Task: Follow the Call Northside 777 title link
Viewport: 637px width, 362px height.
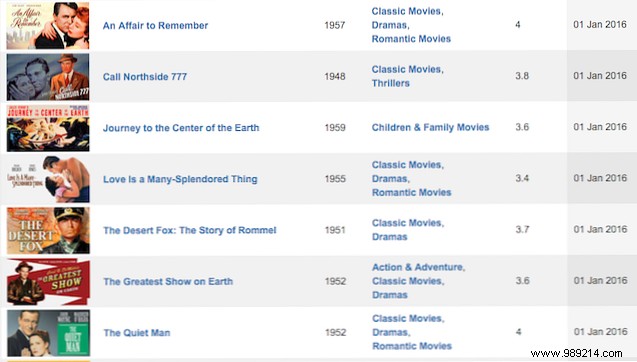Action: 145,77
